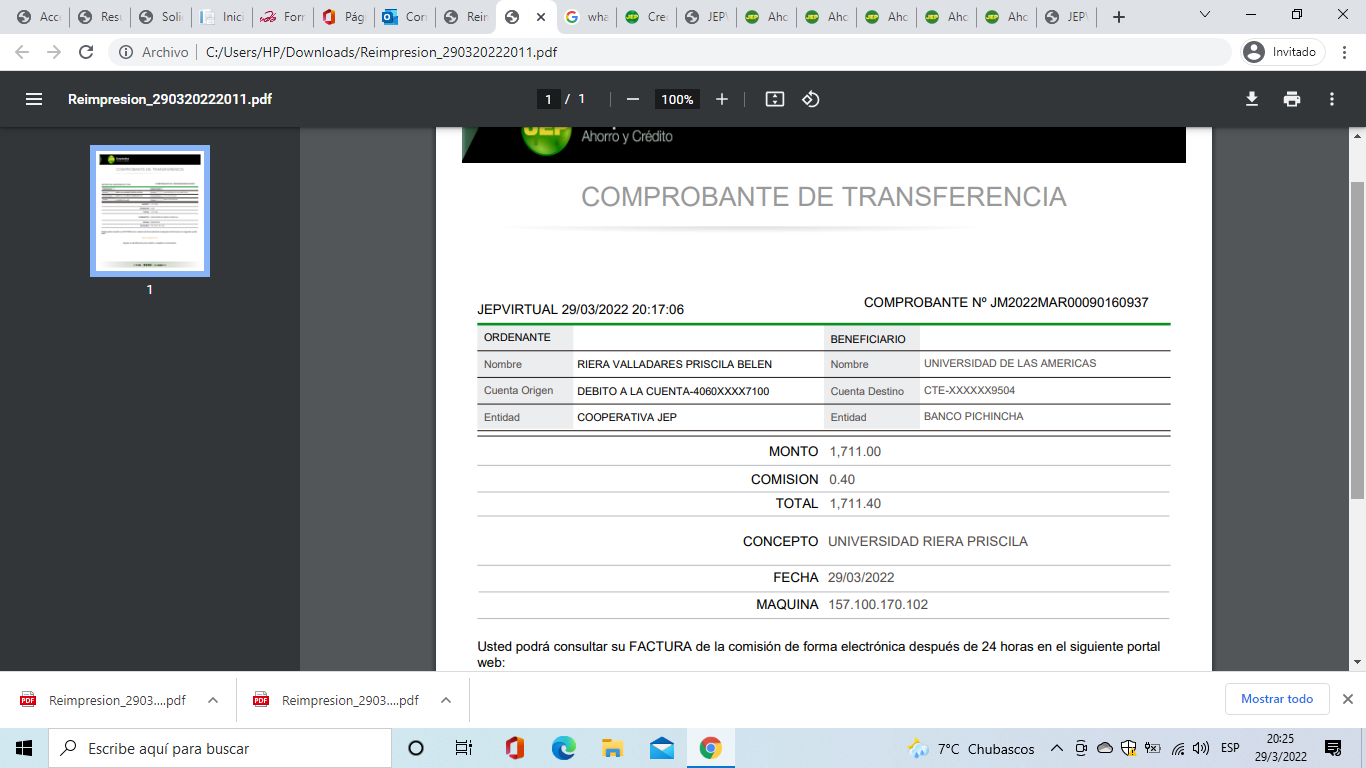Show hidden system tray icons

1057,748
